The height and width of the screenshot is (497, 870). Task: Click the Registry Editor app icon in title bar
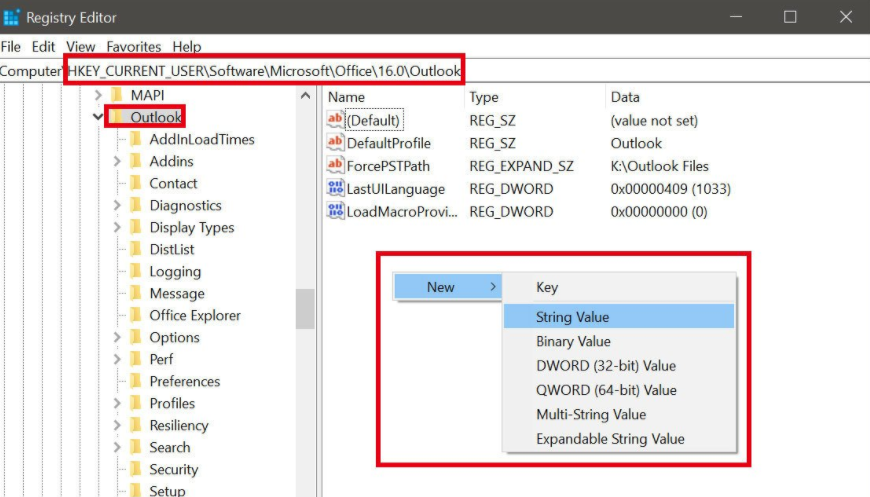pos(12,17)
